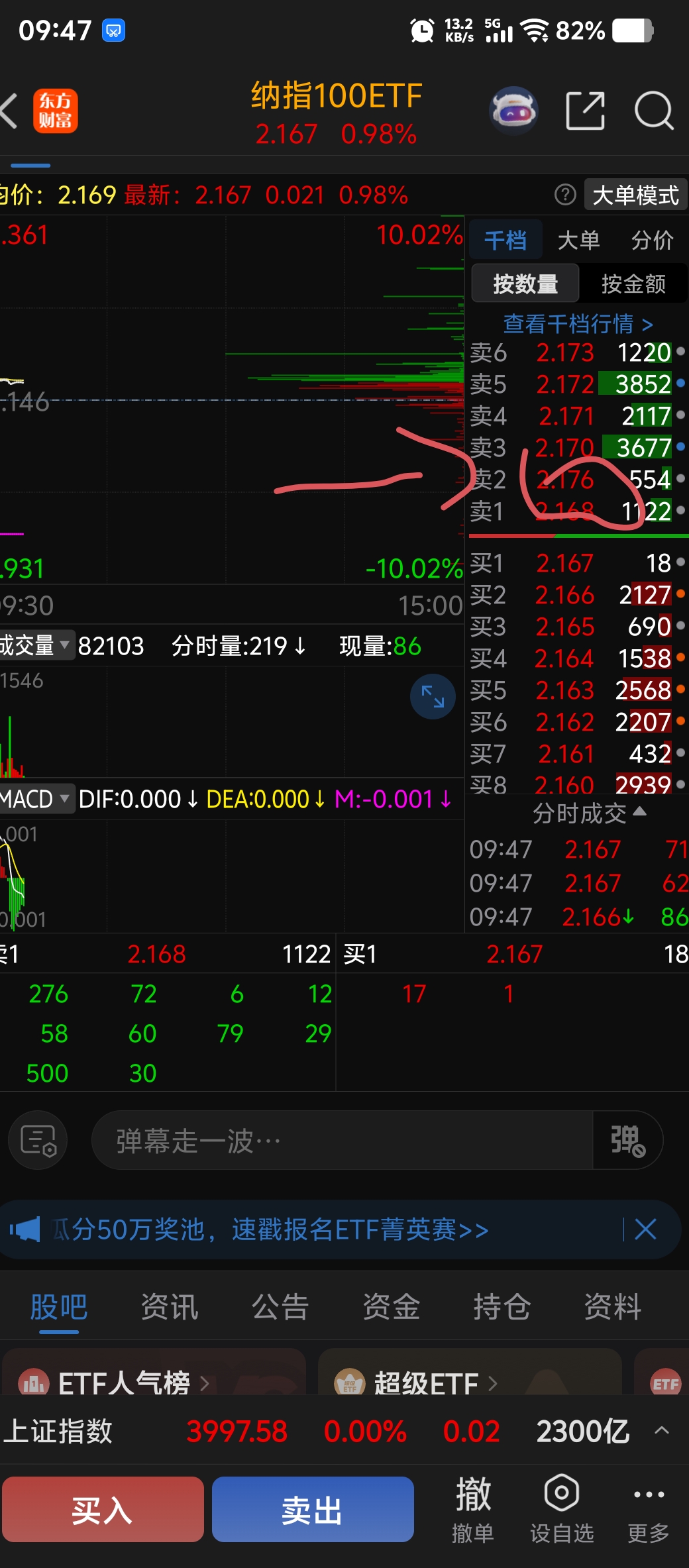
Task: Tap the red 买入 buy button
Action: point(103,1509)
